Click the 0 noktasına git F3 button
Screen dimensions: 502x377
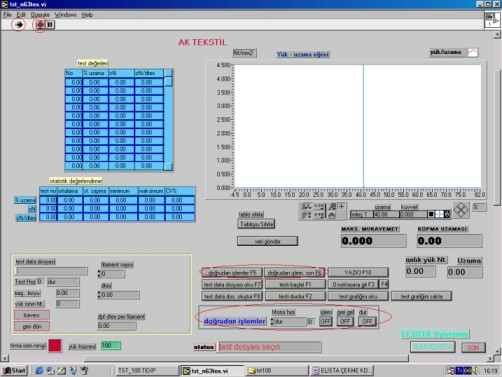click(x=354, y=285)
